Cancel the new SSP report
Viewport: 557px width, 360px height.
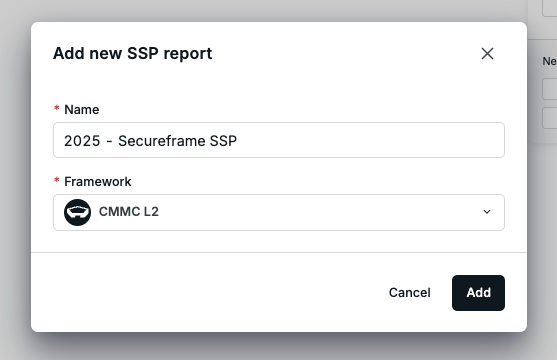[410, 292]
